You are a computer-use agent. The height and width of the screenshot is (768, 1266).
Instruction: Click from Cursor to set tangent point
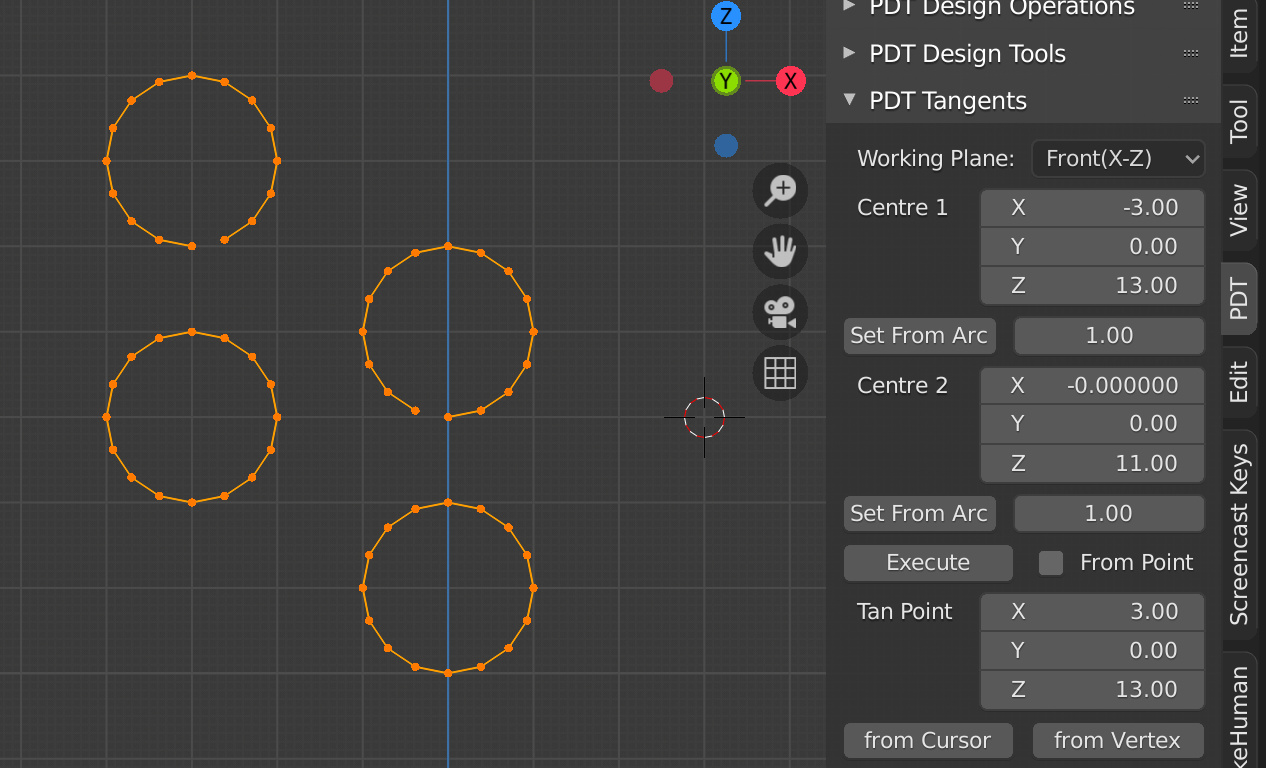928,740
